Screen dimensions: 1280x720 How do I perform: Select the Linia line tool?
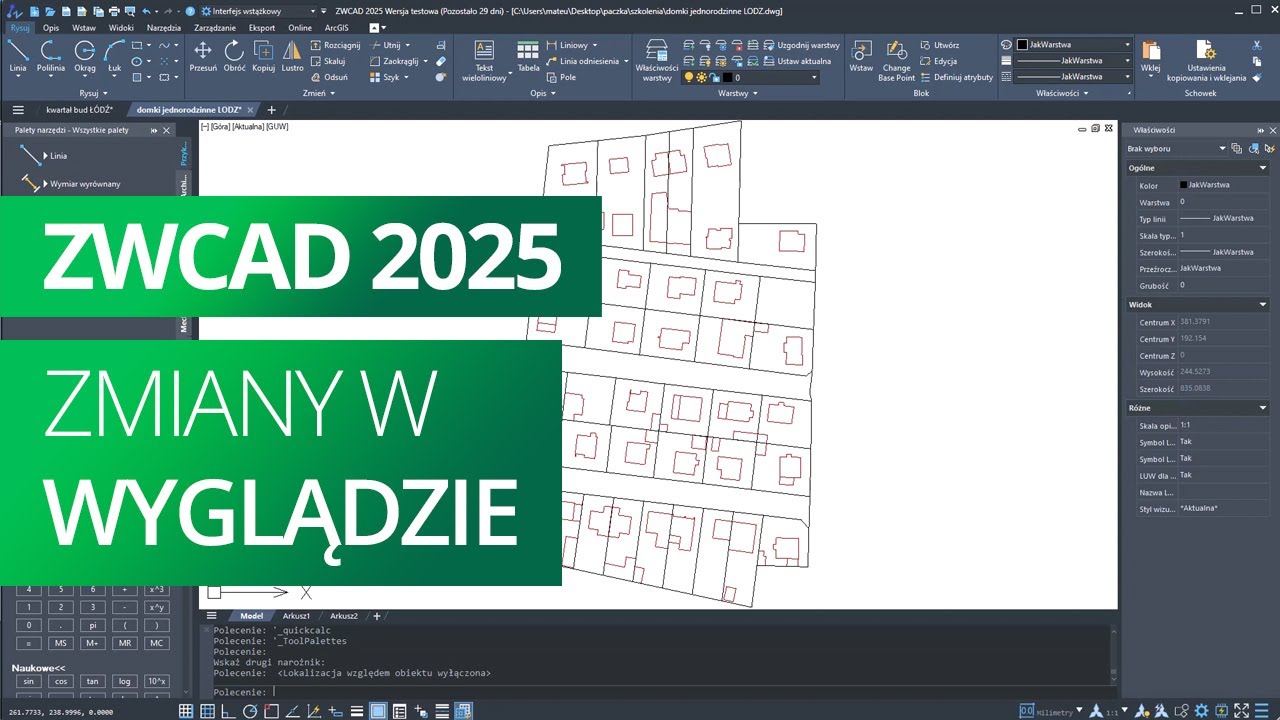18,56
